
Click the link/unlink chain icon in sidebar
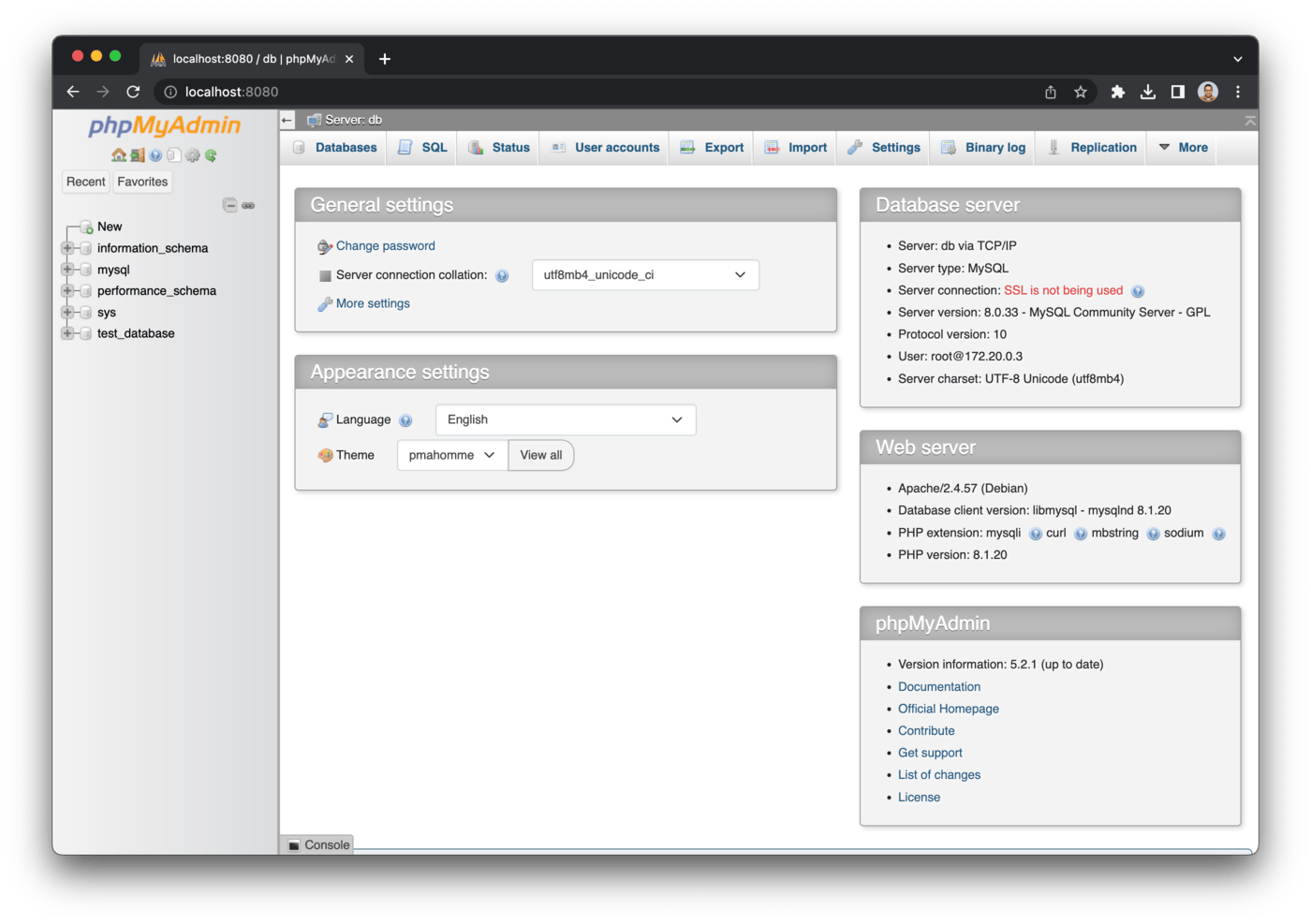pos(248,205)
